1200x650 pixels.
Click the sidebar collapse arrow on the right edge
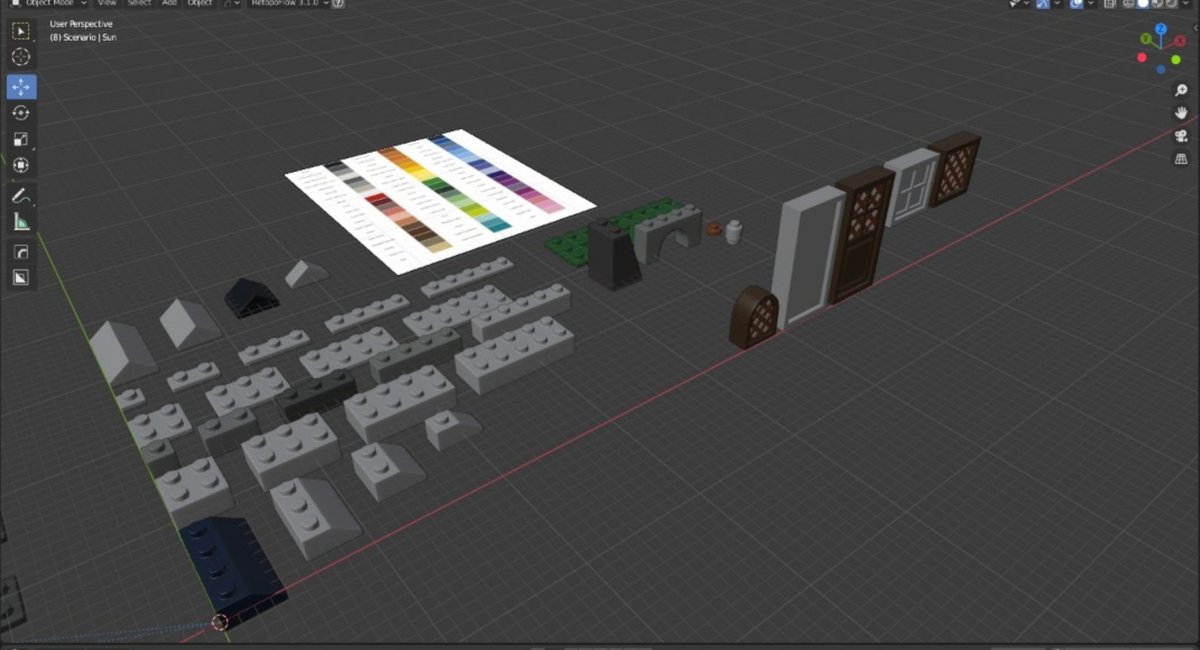[1197, 28]
